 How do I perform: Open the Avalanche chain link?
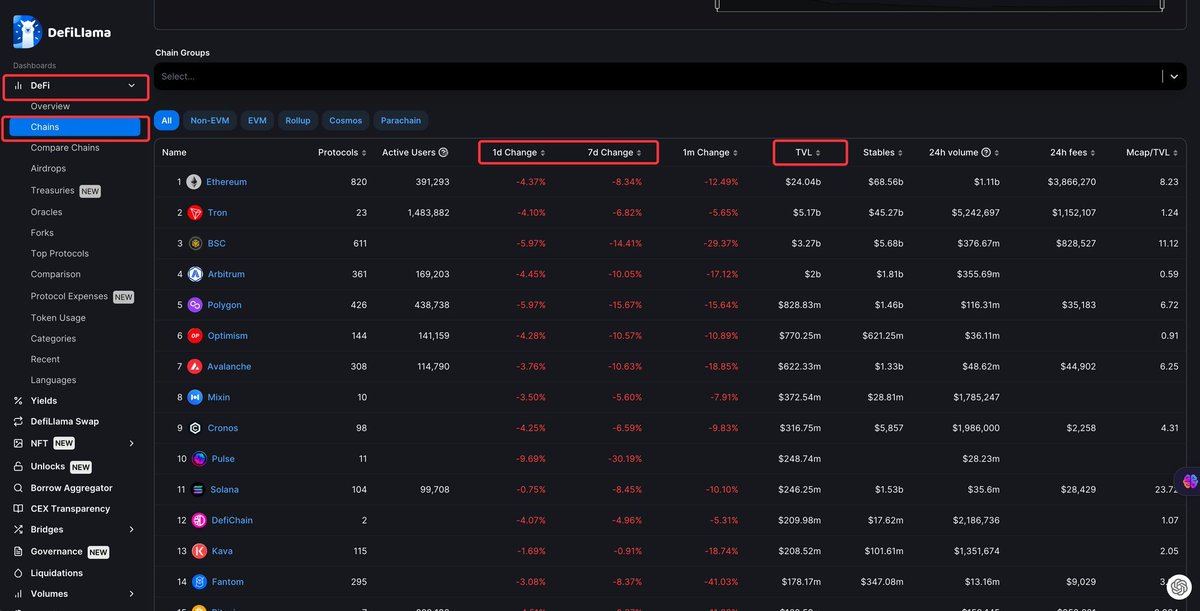coord(229,367)
